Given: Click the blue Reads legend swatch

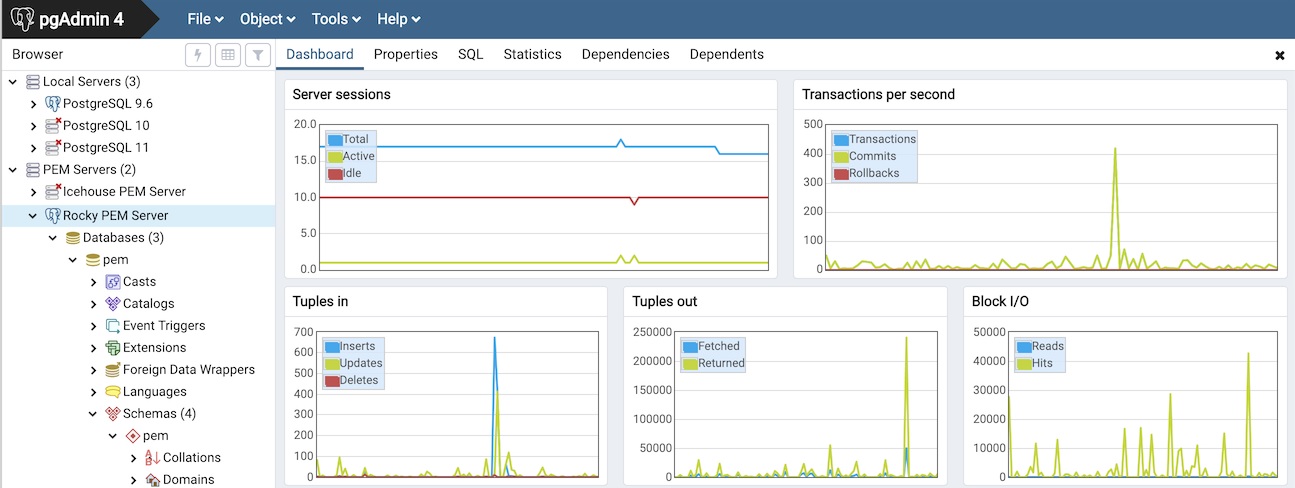Looking at the screenshot, I should tap(1023, 347).
